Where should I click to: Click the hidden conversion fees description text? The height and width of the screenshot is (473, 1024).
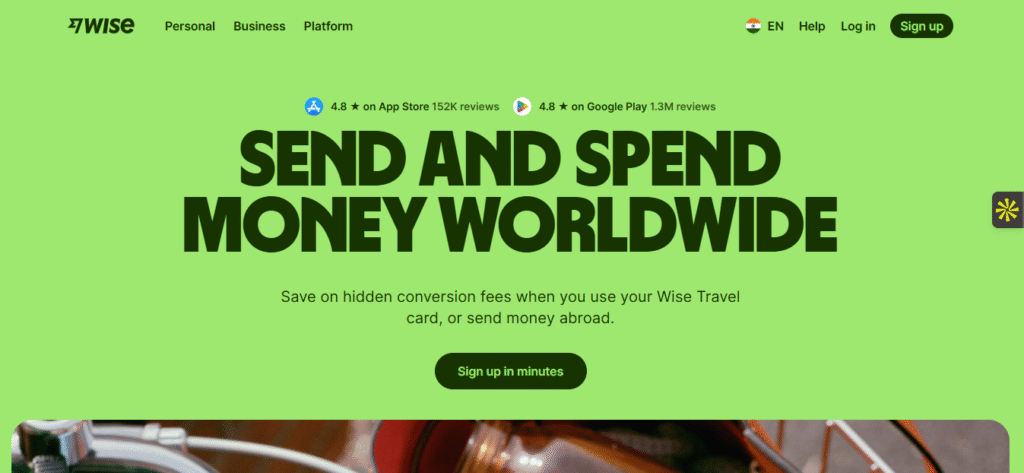(511, 308)
